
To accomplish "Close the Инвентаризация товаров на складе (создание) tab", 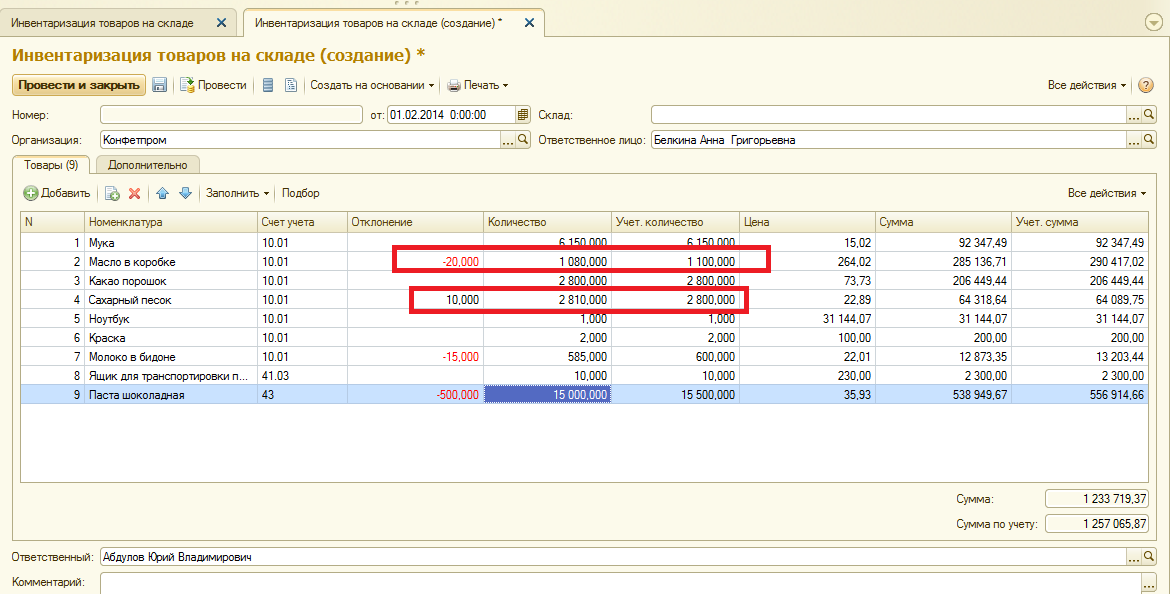I will 529,23.
